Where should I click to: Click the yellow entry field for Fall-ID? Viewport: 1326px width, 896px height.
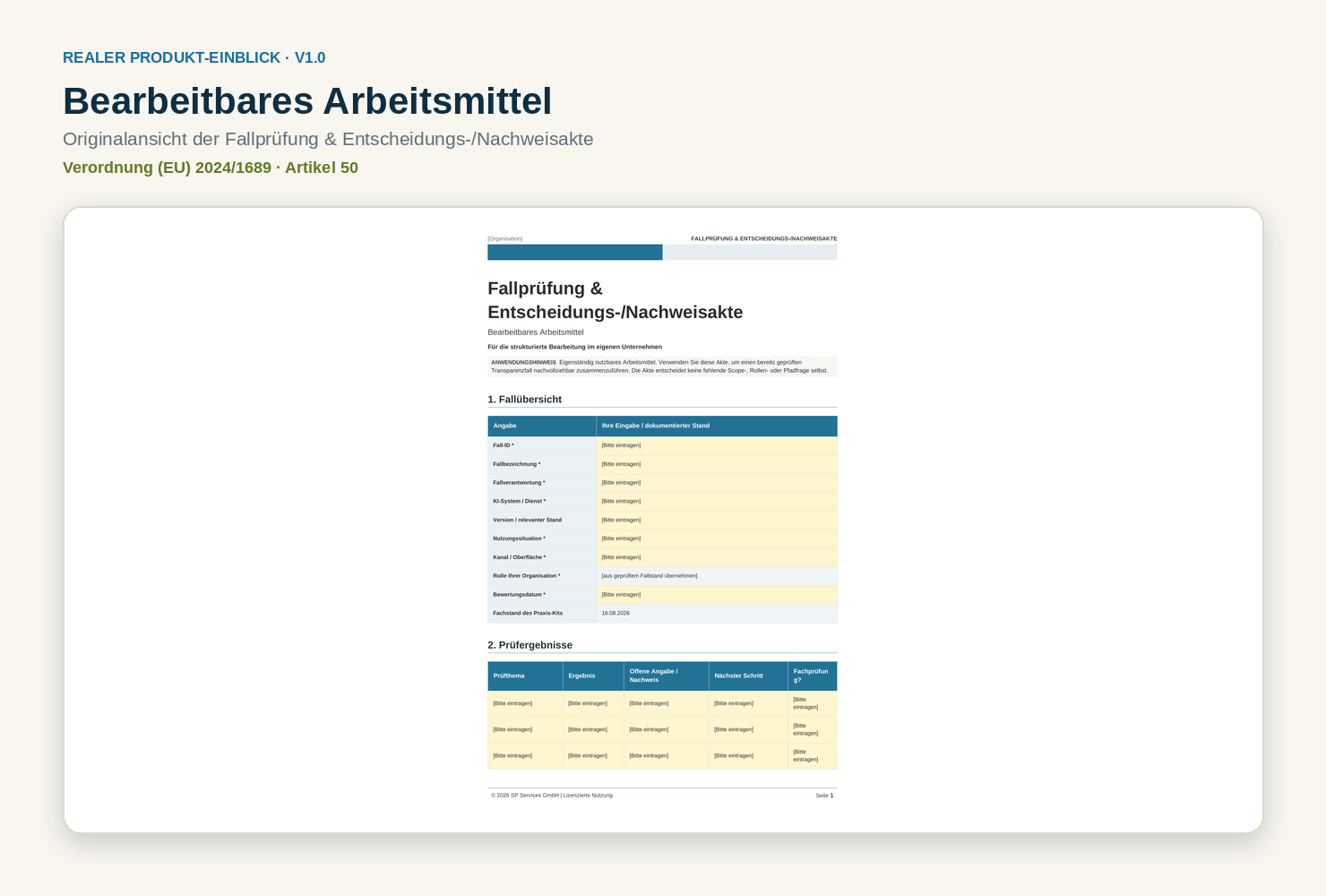click(717, 445)
